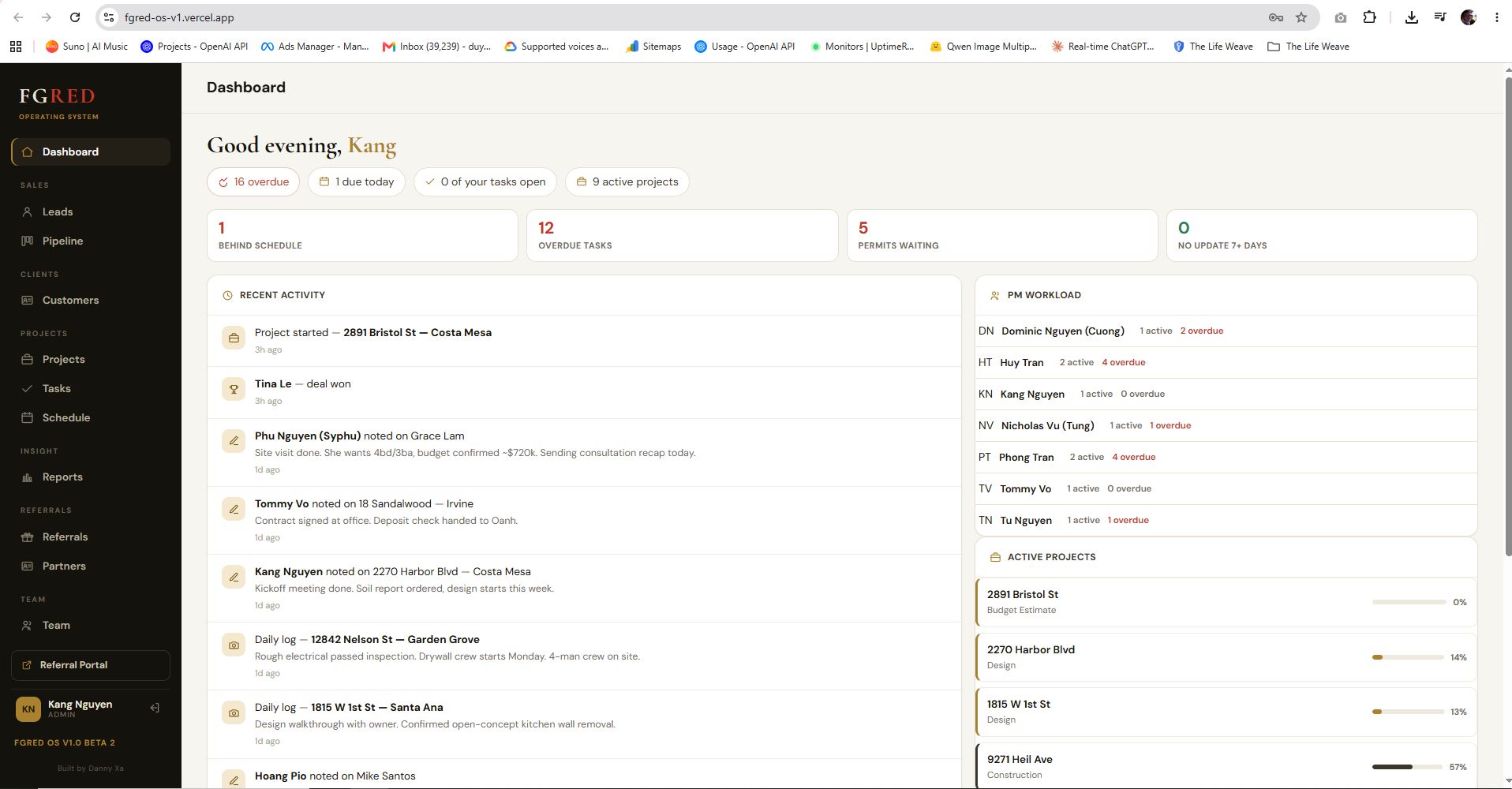Click the KN user avatar

28,709
